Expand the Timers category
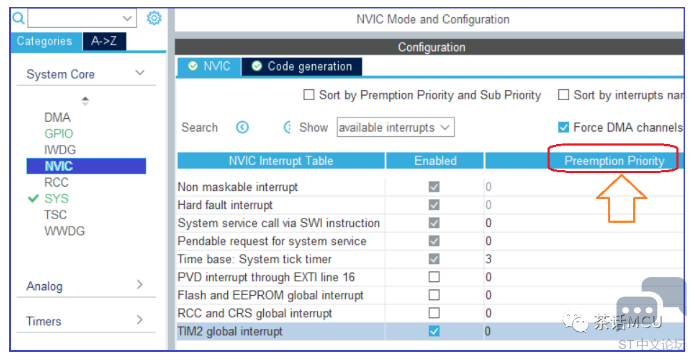The image size is (695, 360). 140,320
